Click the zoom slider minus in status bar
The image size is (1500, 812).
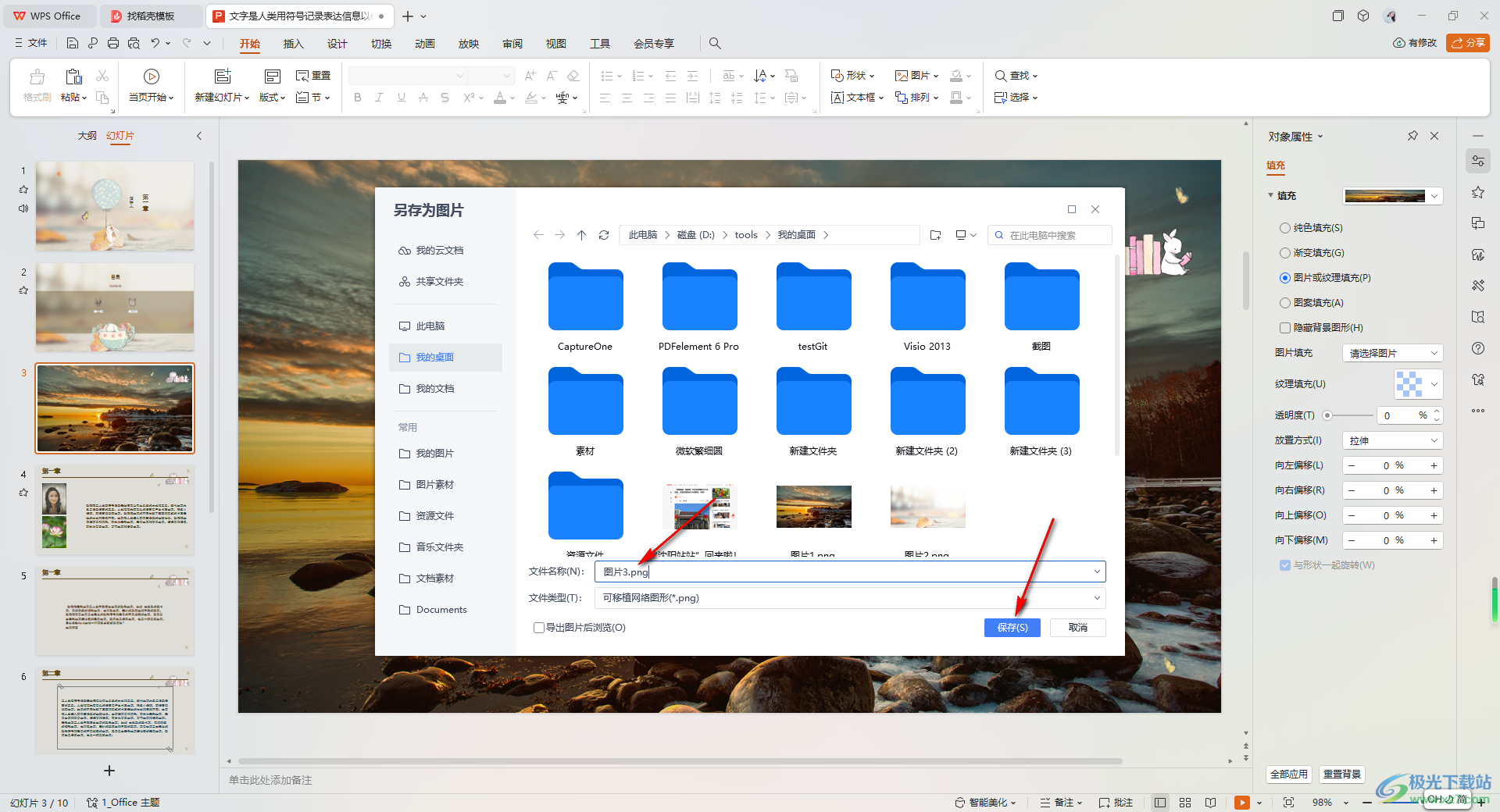[x=1367, y=803]
